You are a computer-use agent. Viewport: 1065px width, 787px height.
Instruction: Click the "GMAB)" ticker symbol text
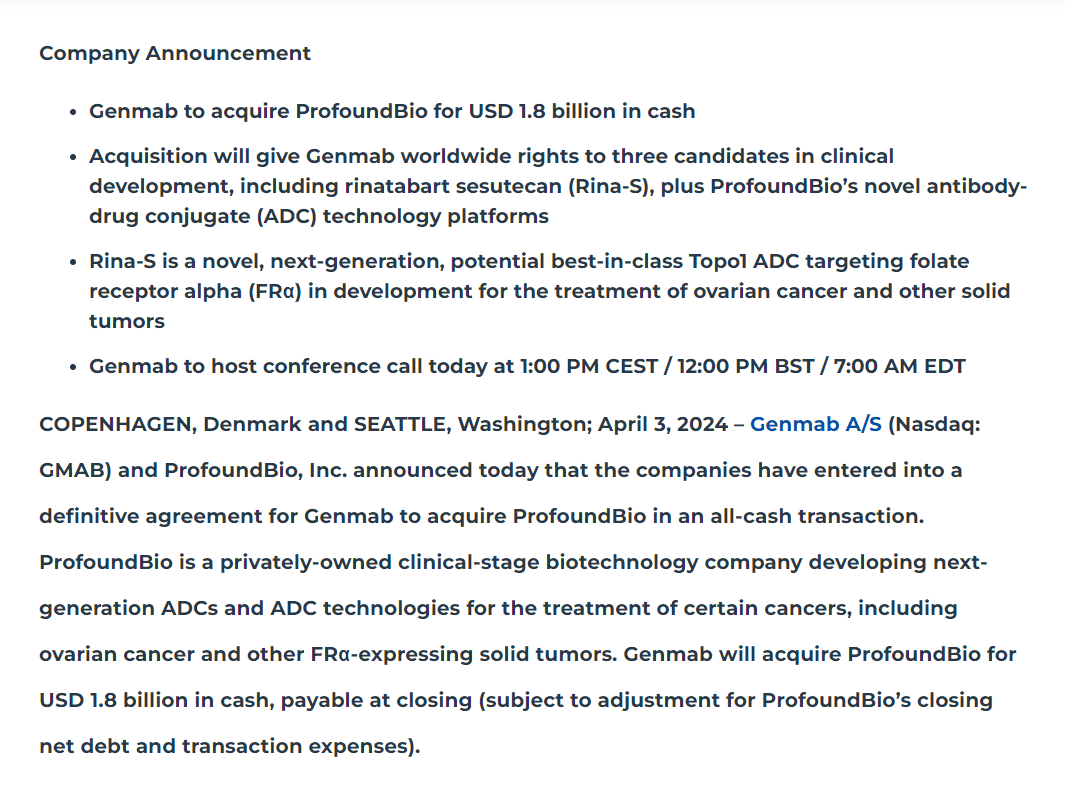point(77,470)
